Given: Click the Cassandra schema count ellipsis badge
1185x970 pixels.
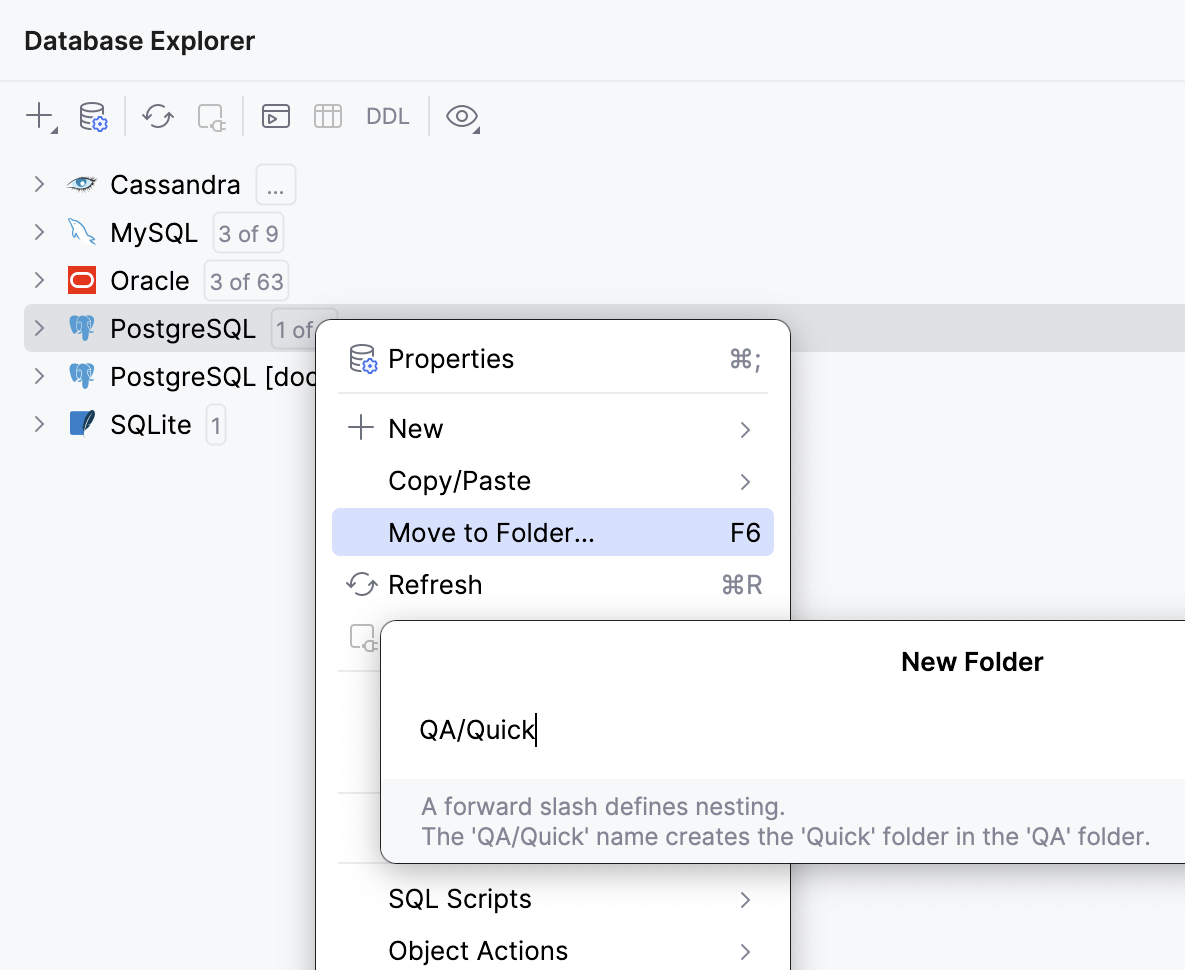Looking at the screenshot, I should (276, 185).
